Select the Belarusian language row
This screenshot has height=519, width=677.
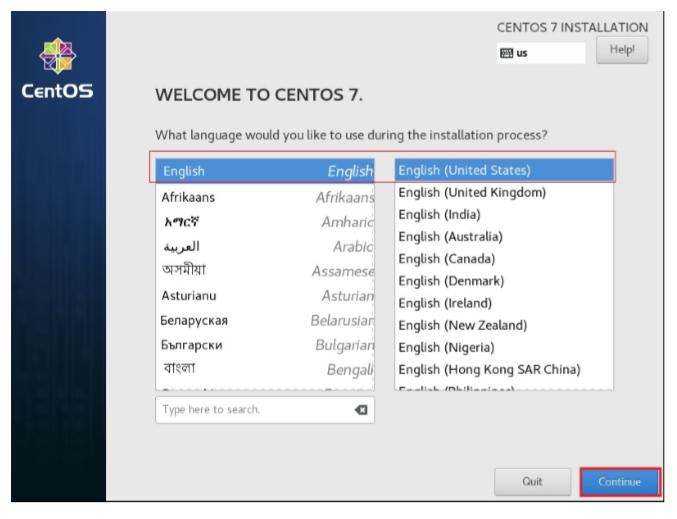(265, 320)
